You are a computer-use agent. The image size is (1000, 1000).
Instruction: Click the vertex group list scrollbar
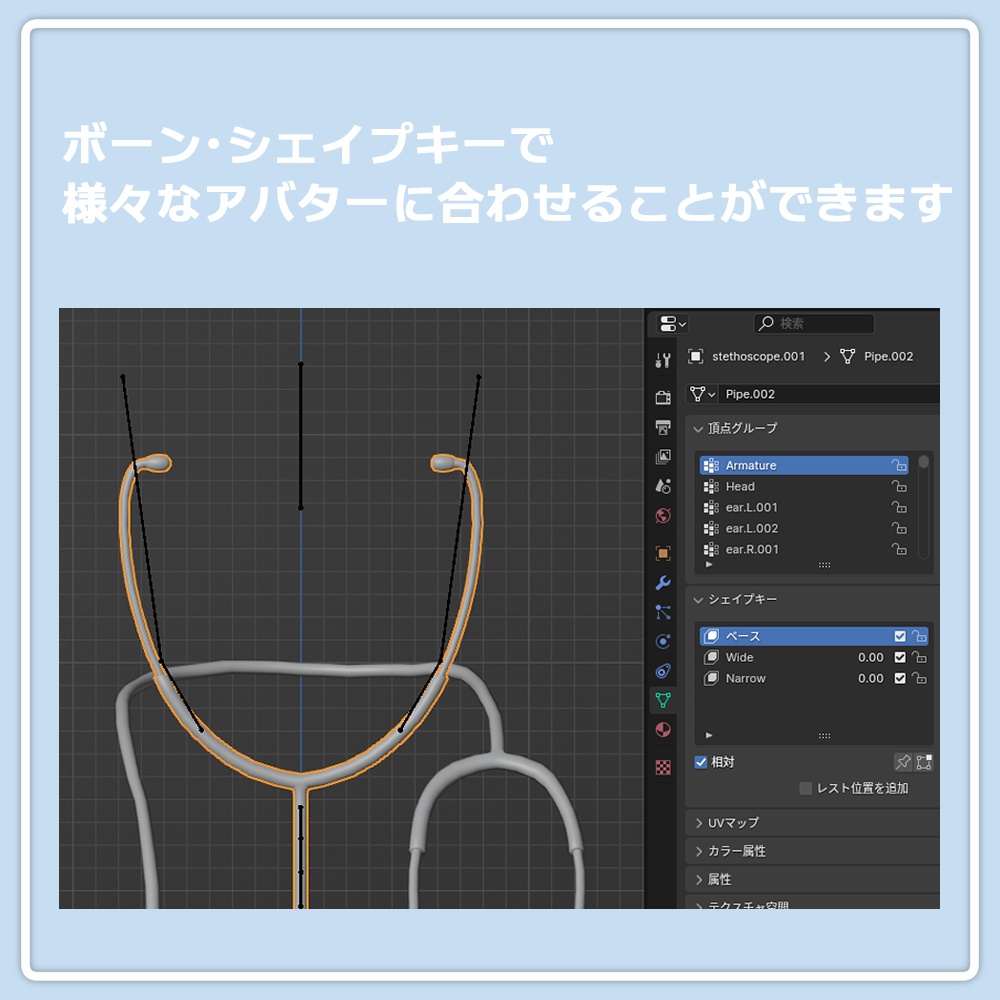click(x=923, y=506)
